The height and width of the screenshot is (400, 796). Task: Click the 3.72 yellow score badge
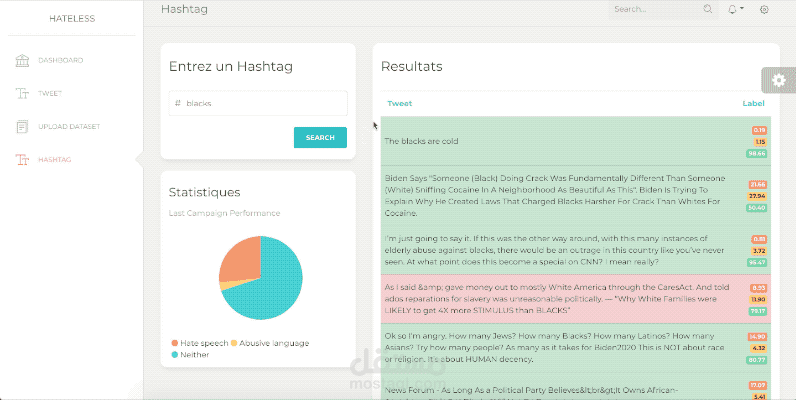tap(759, 251)
